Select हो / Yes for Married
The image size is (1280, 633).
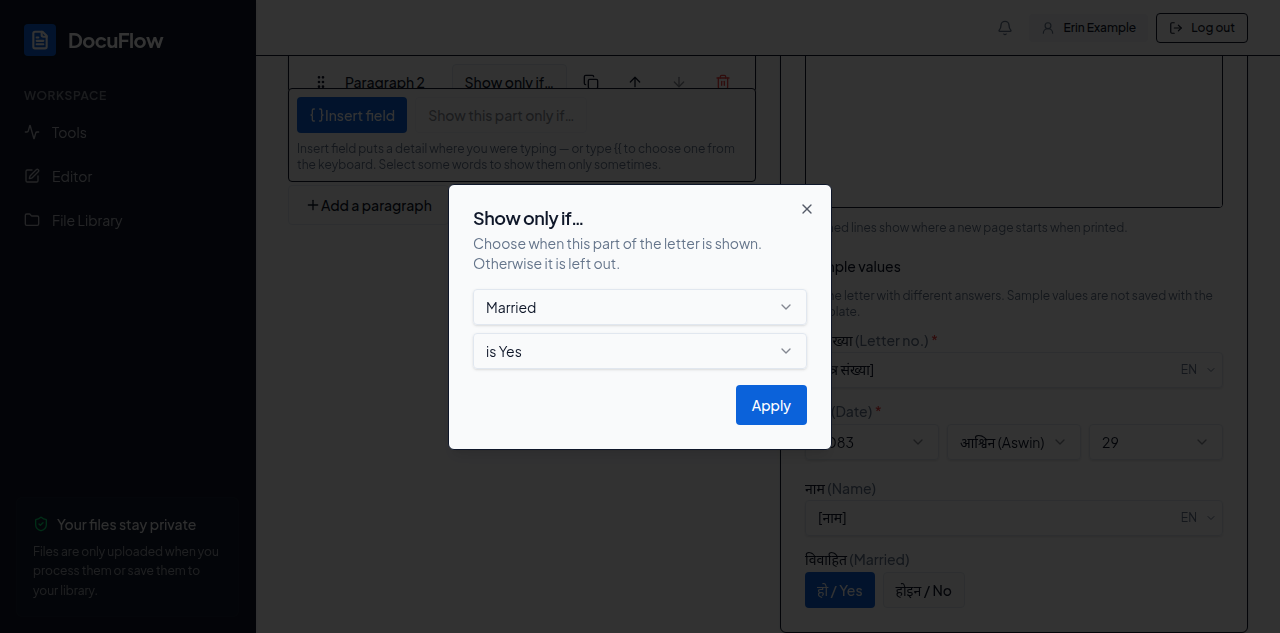[840, 590]
